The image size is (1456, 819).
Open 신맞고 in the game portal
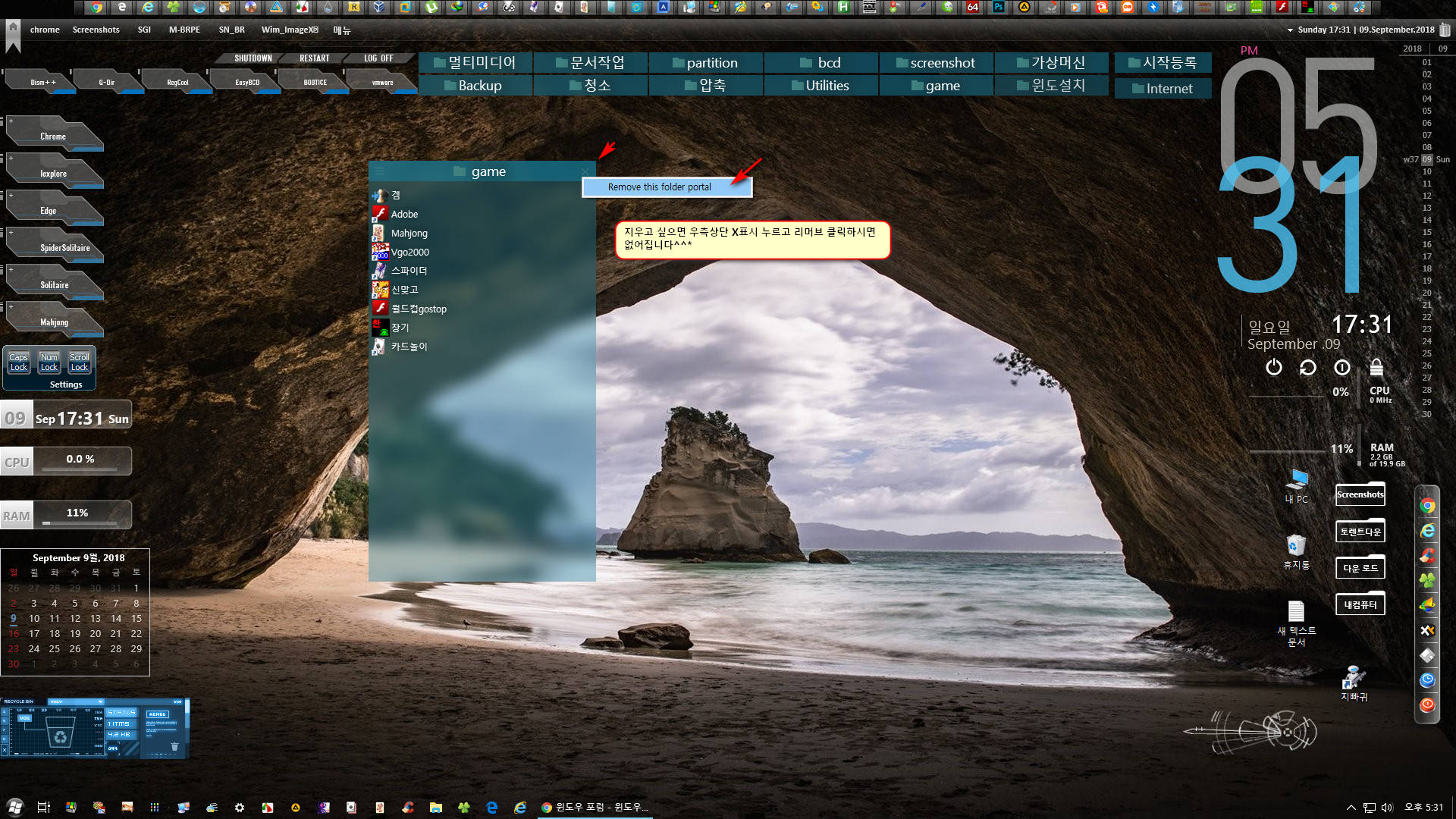pos(404,290)
